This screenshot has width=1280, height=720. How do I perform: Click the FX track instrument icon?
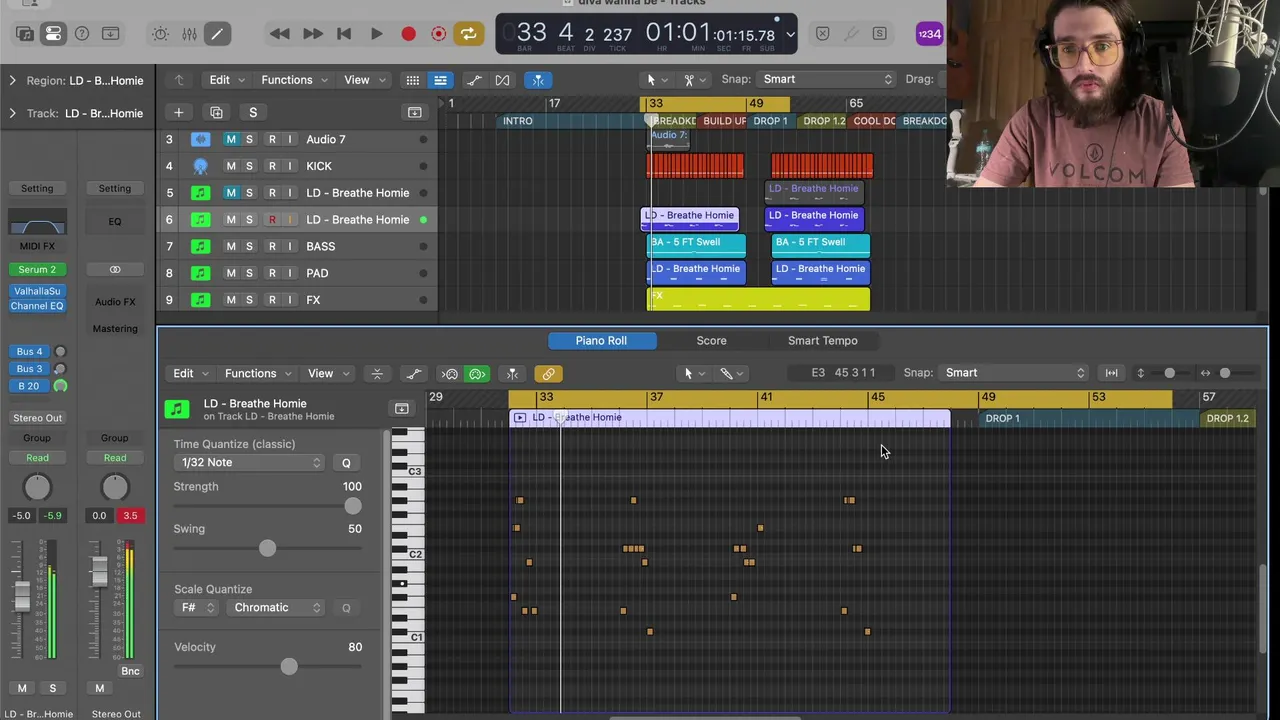pyautogui.click(x=201, y=300)
